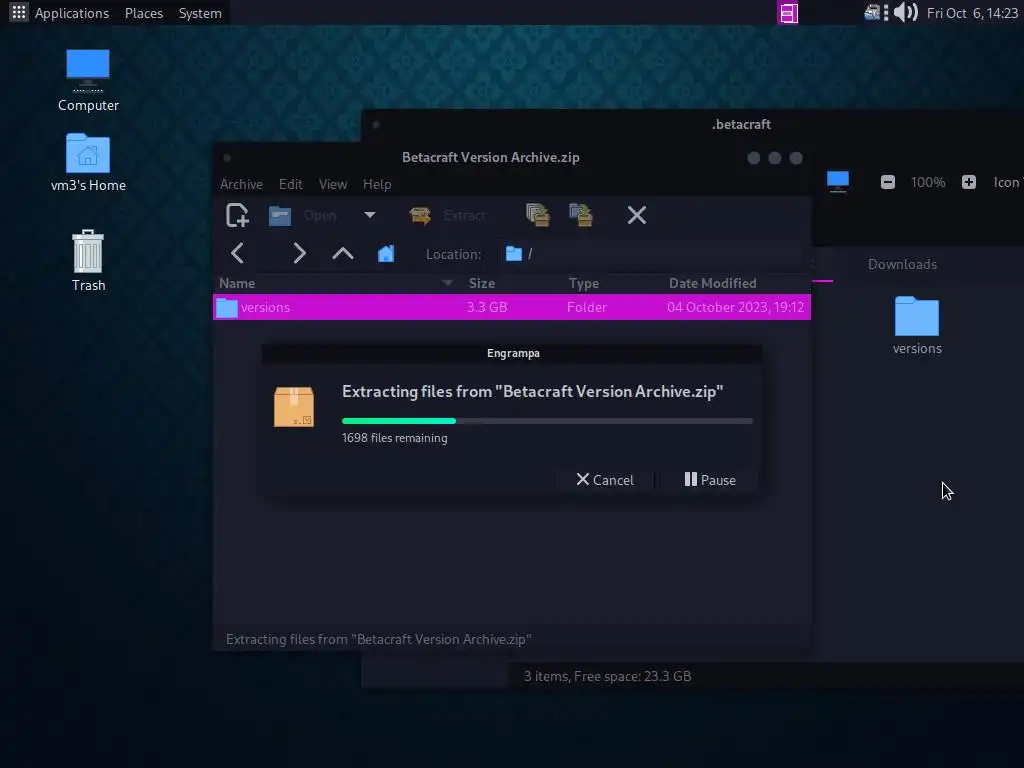Click the 100% zoom level in file manager
Image resolution: width=1024 pixels, height=768 pixels.
[928, 182]
